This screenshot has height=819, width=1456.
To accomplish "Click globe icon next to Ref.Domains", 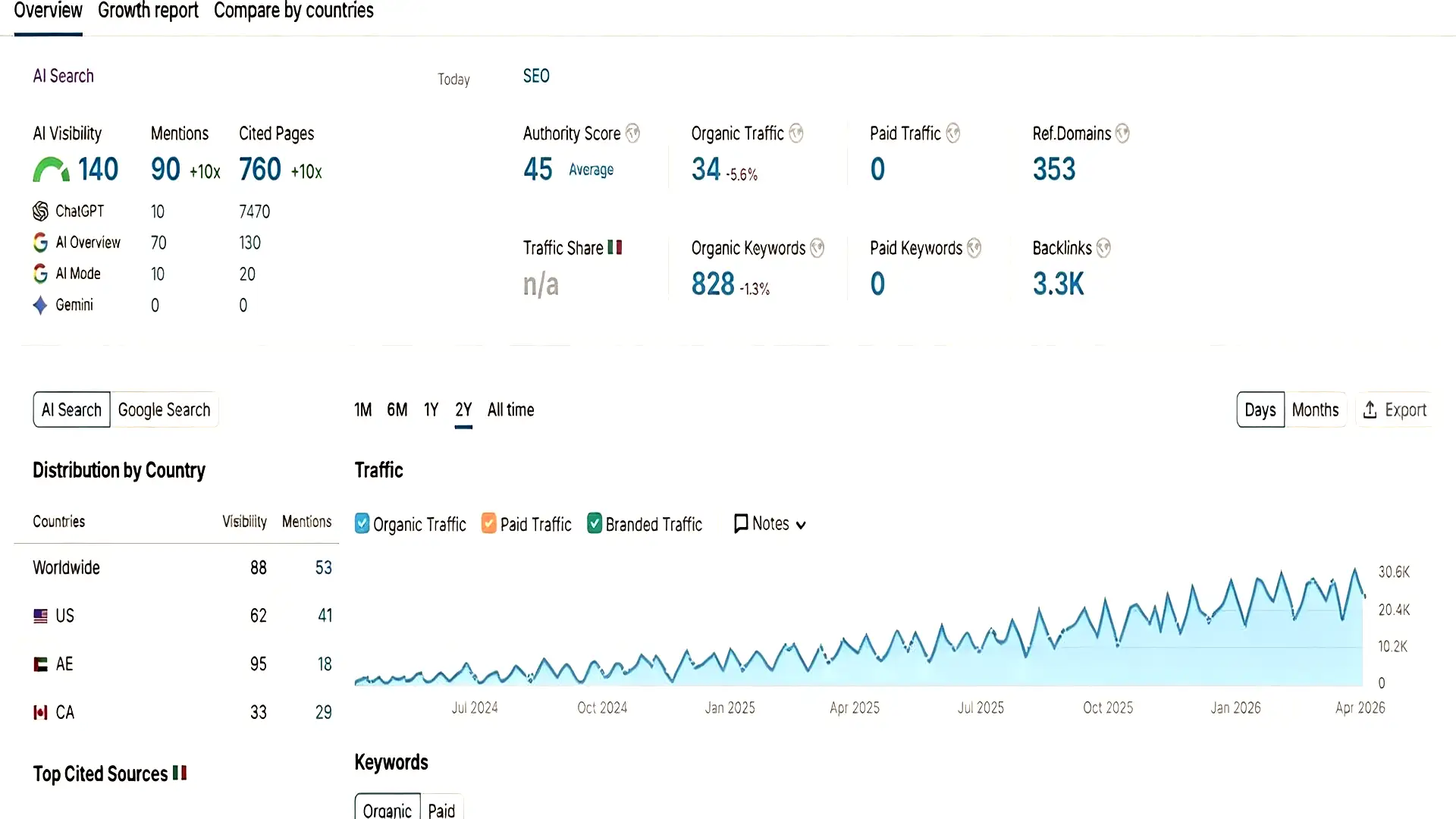I will tap(1122, 133).
